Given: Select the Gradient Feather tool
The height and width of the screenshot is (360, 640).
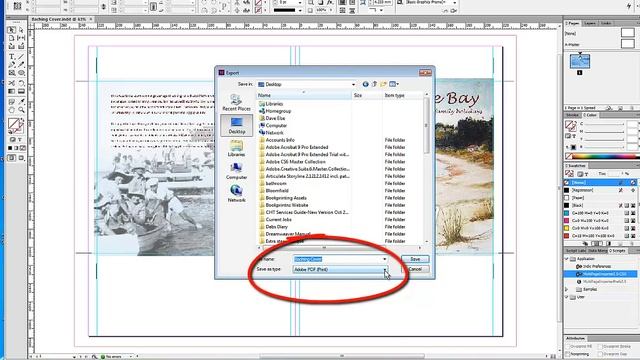Looking at the screenshot, I should tap(21, 91).
